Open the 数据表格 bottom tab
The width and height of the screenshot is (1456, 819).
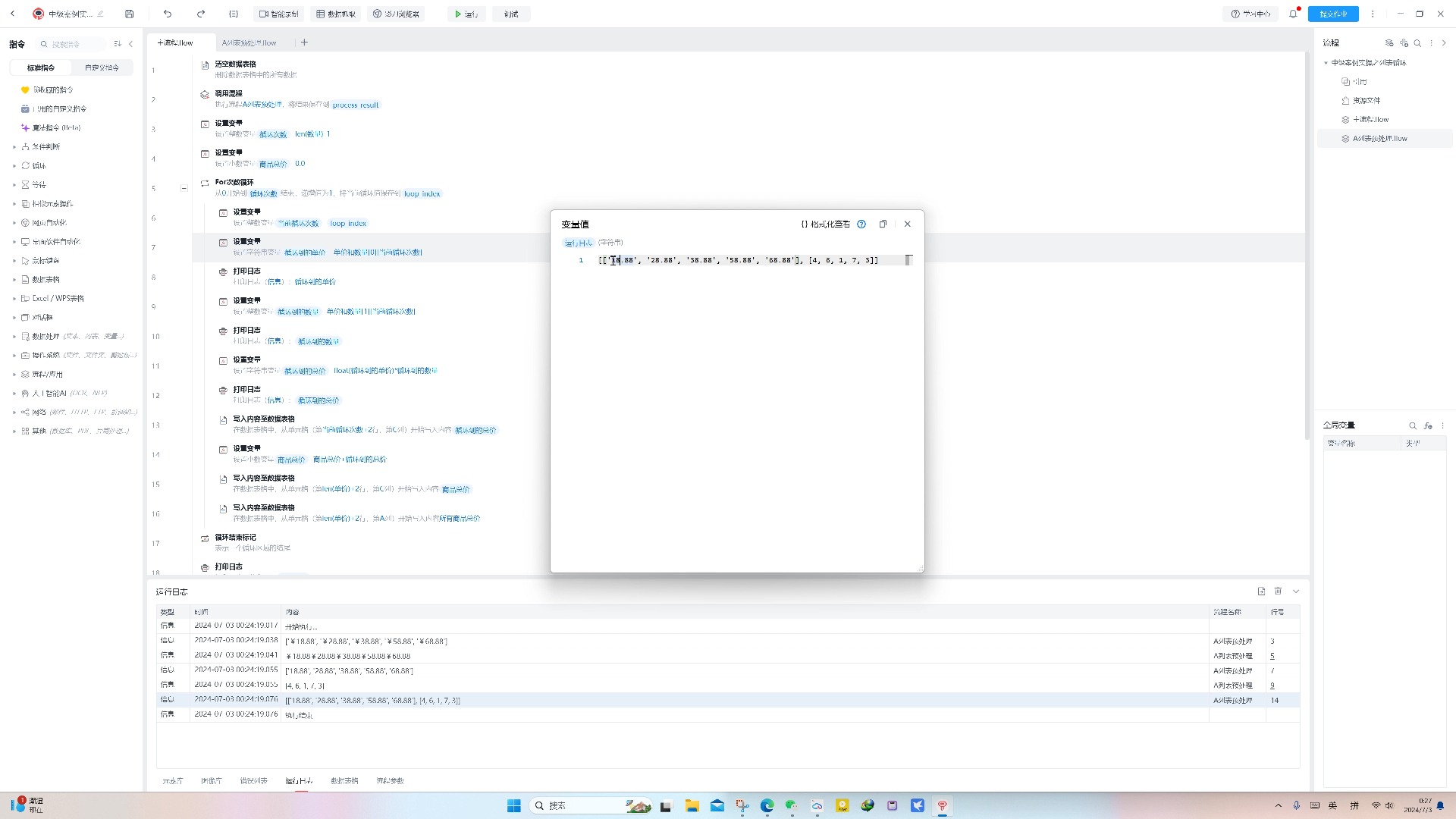pos(344,780)
